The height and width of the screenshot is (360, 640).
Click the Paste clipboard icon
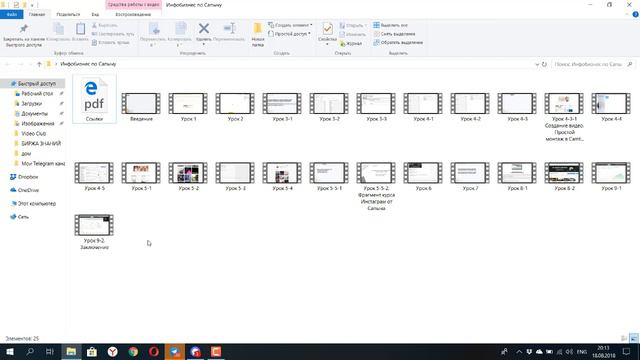[x=80, y=29]
